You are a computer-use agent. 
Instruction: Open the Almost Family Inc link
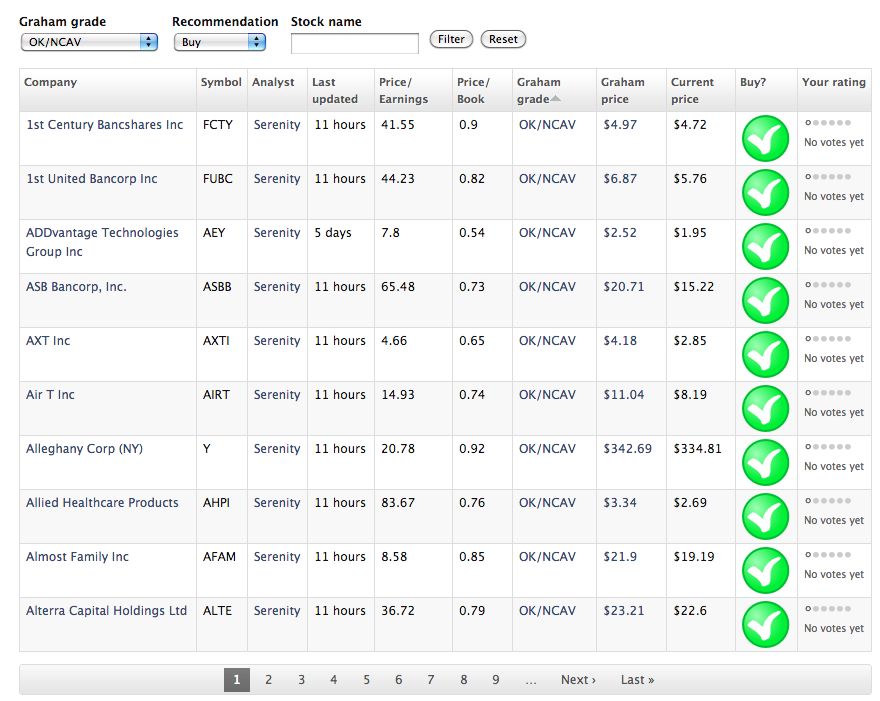(77, 557)
